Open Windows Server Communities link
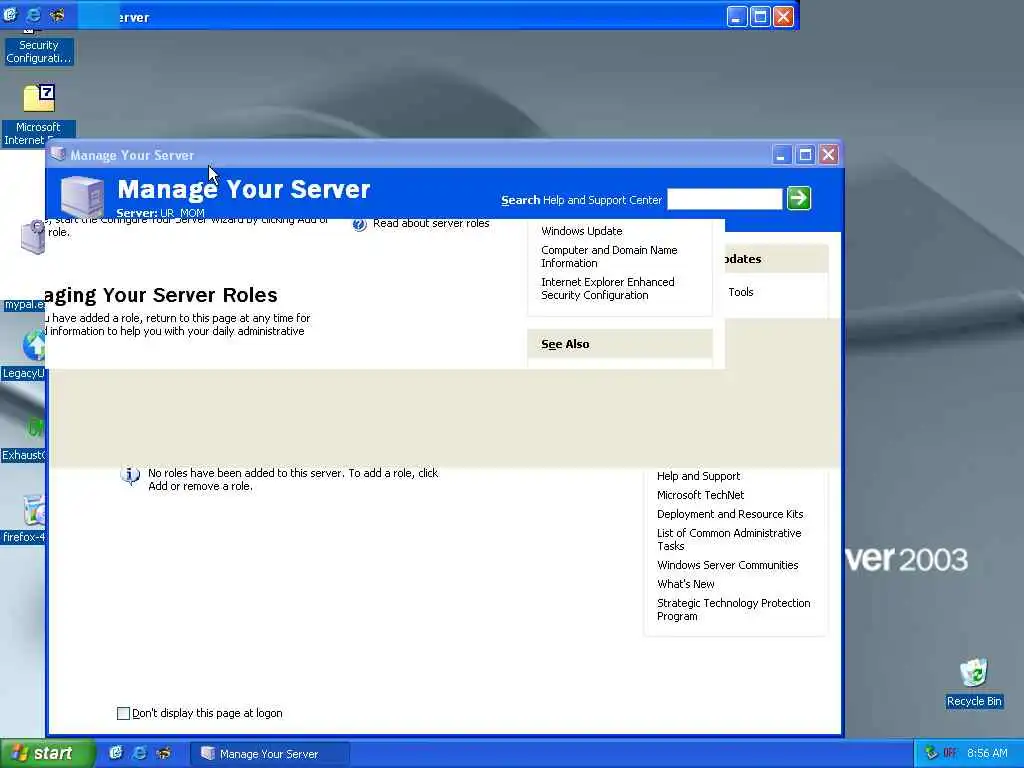The image size is (1024, 768). click(728, 565)
